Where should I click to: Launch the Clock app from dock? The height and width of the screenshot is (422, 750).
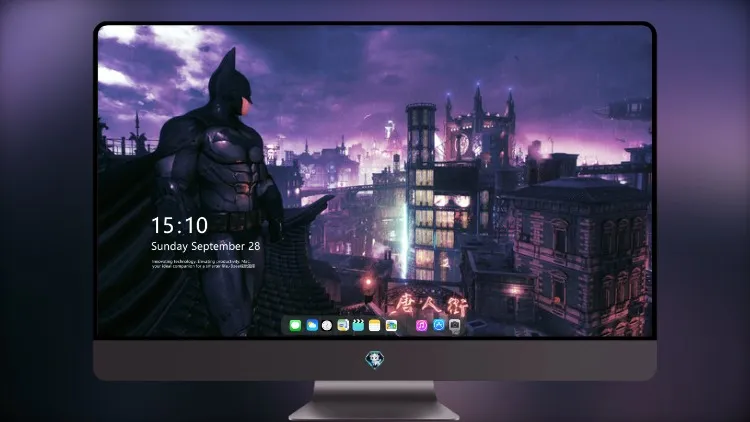(x=327, y=325)
